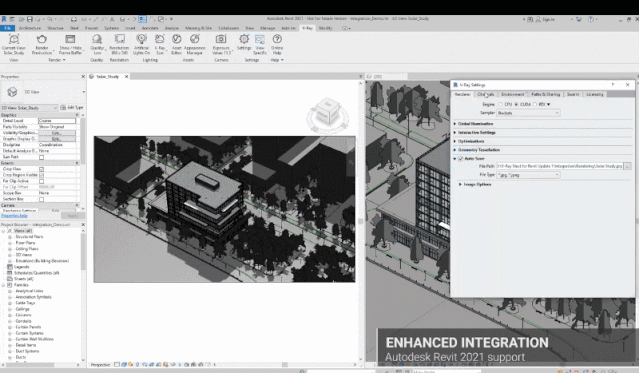
Task: Open the Quality Low setting icon
Action: pyautogui.click(x=97, y=39)
